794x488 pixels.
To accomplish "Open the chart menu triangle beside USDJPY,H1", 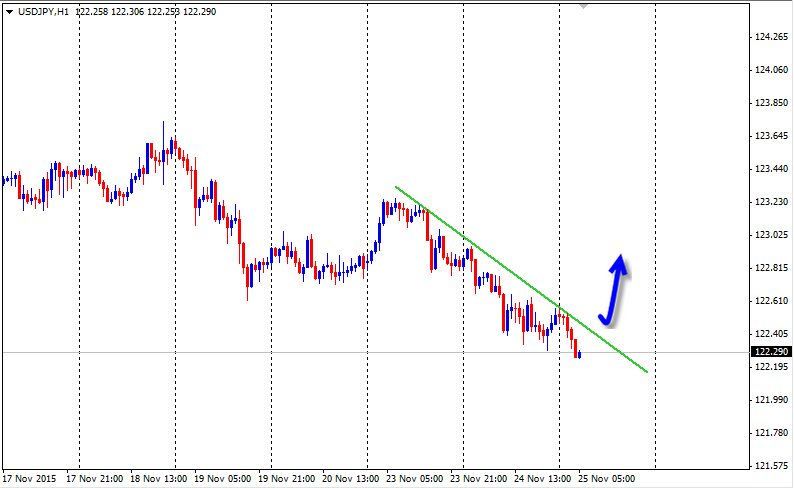I will click(10, 12).
